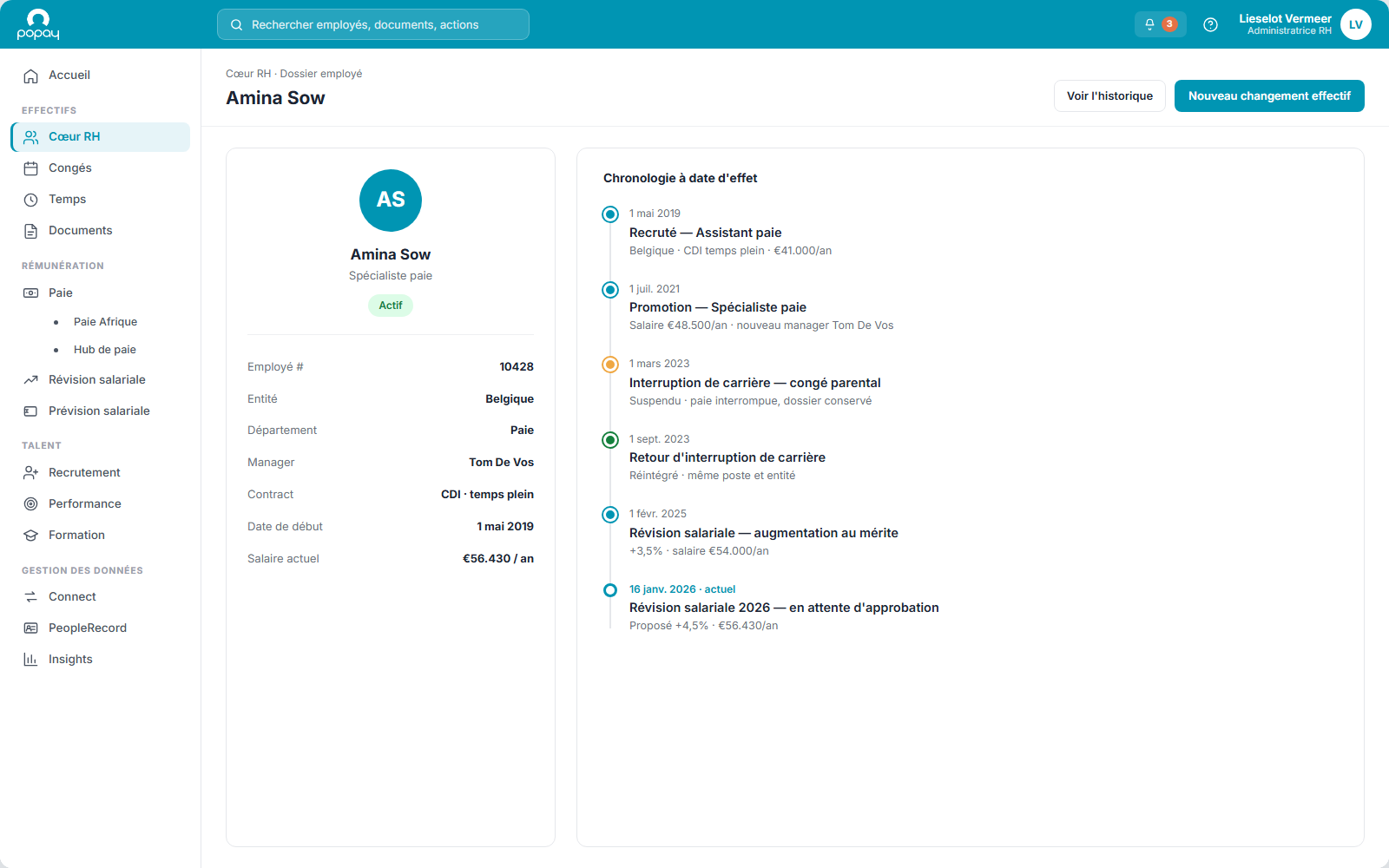This screenshot has height=868, width=1389.
Task: Open Documents menu item
Action: point(100,231)
